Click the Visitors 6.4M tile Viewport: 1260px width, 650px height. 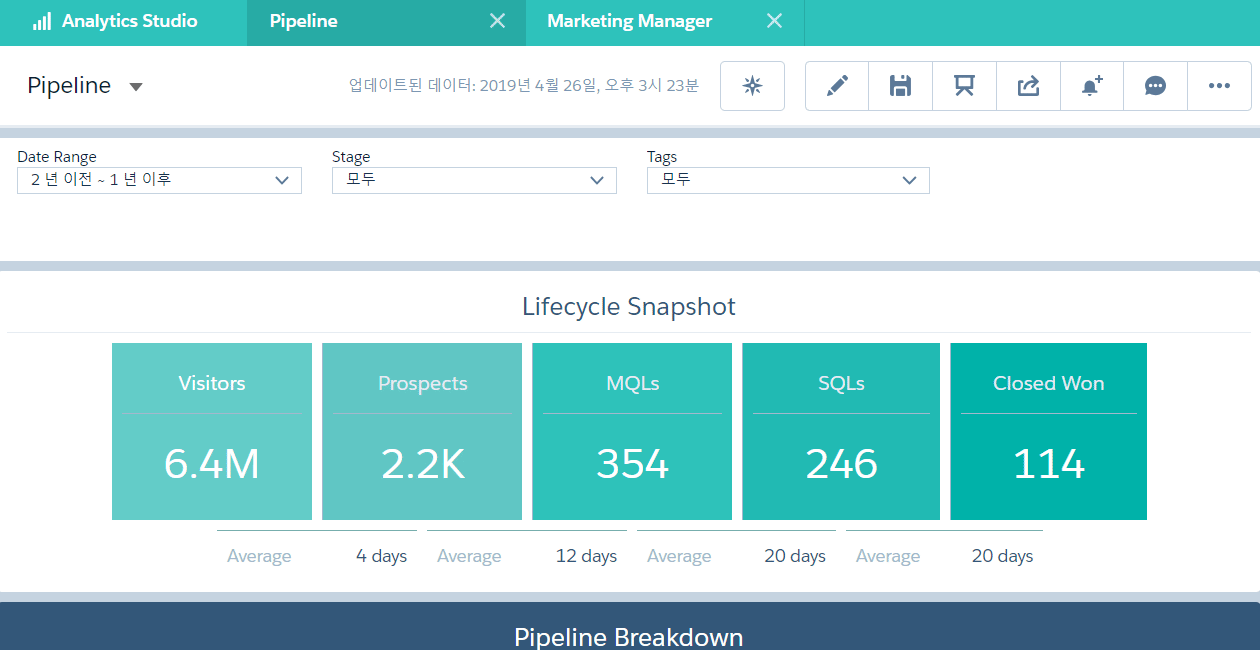pyautogui.click(x=212, y=432)
